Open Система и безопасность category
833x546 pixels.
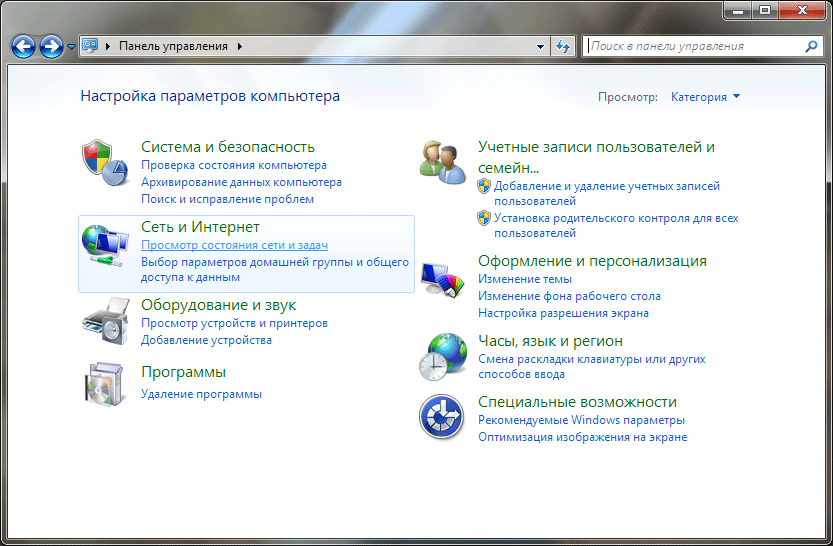click(x=228, y=147)
